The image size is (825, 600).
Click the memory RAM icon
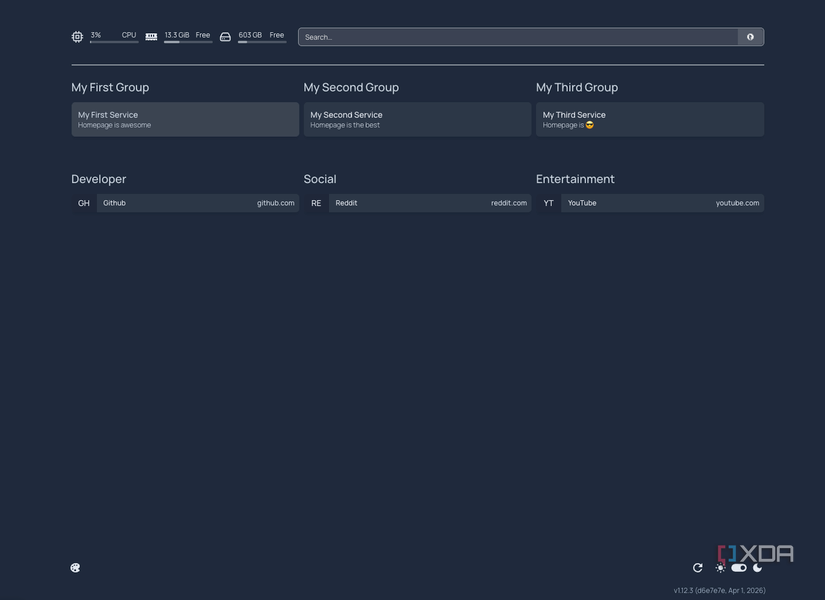click(x=151, y=37)
